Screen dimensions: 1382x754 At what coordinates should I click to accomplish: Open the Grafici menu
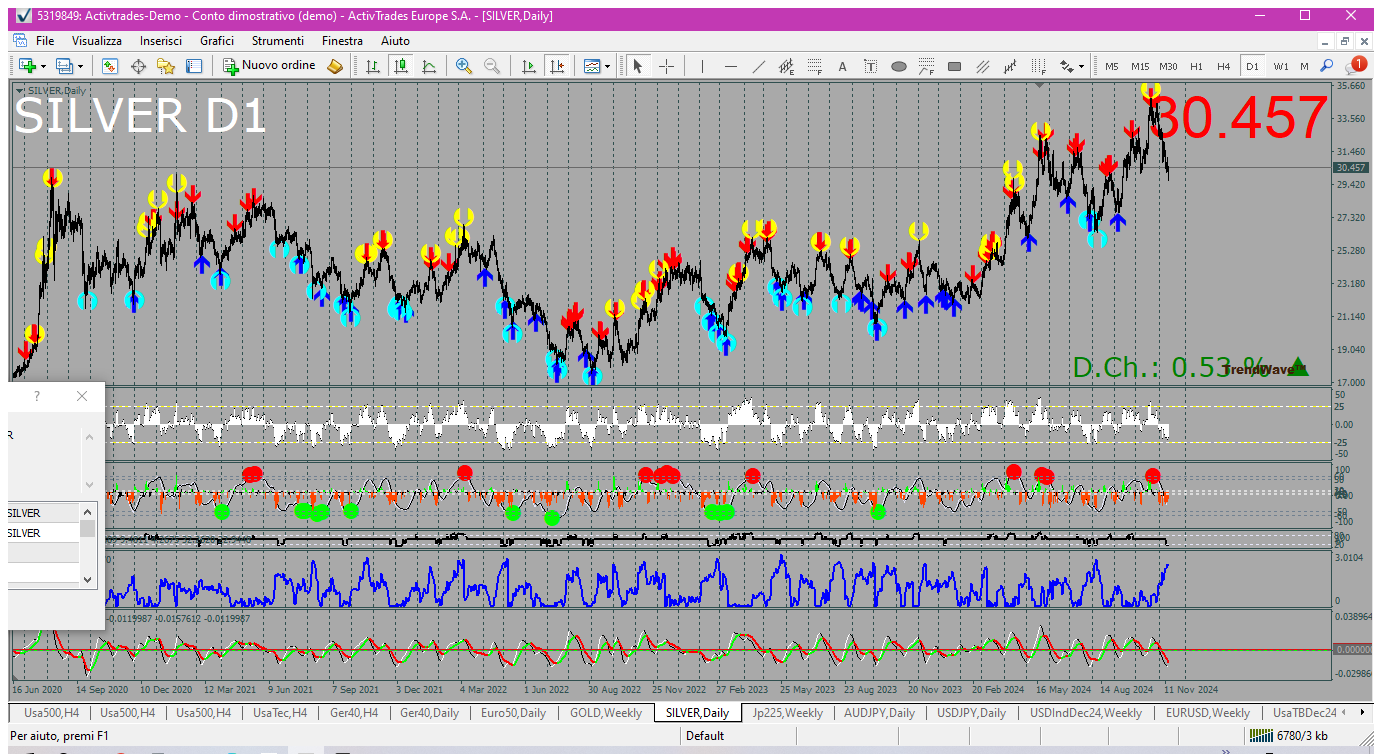[217, 41]
